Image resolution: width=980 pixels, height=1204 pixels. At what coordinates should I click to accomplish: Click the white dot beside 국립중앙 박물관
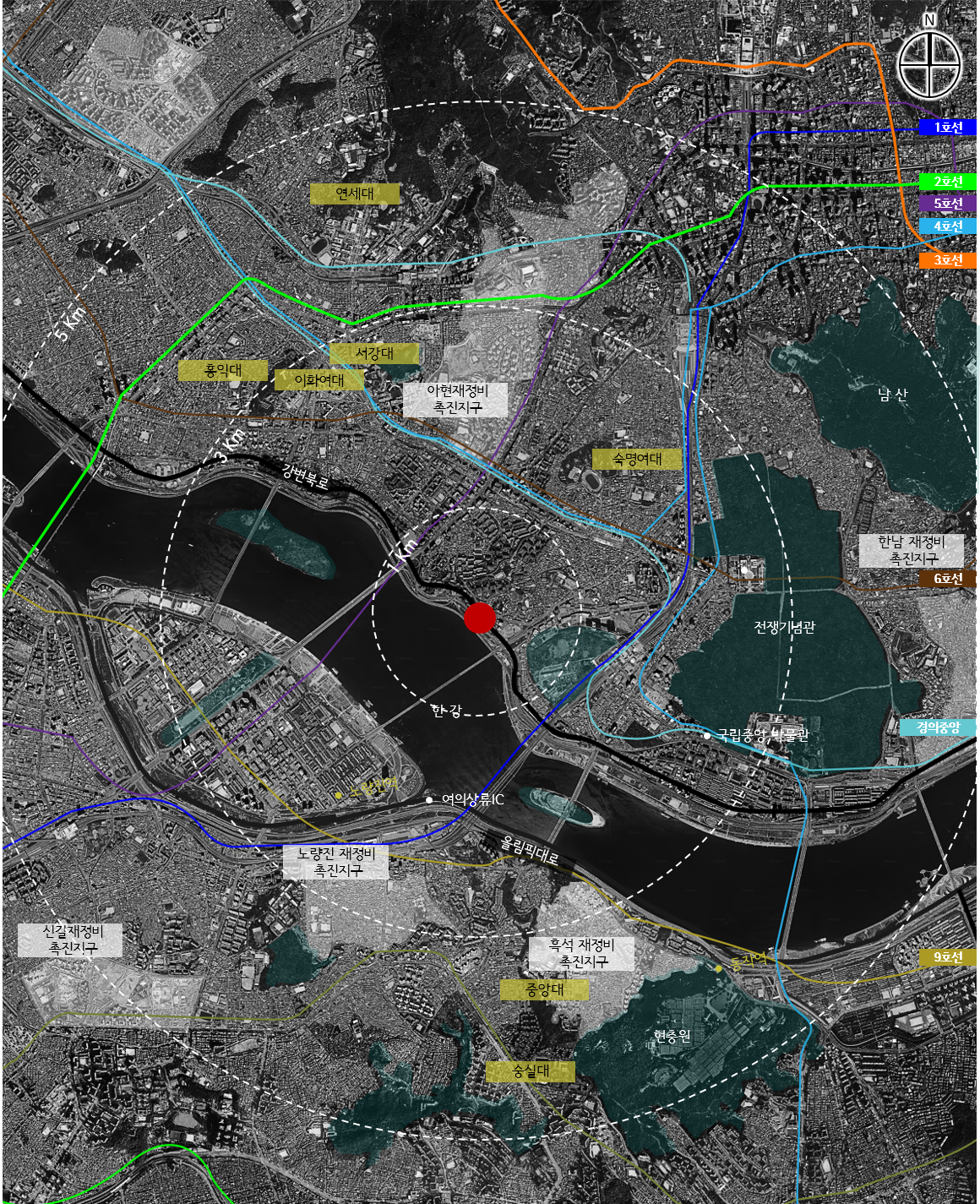click(707, 736)
